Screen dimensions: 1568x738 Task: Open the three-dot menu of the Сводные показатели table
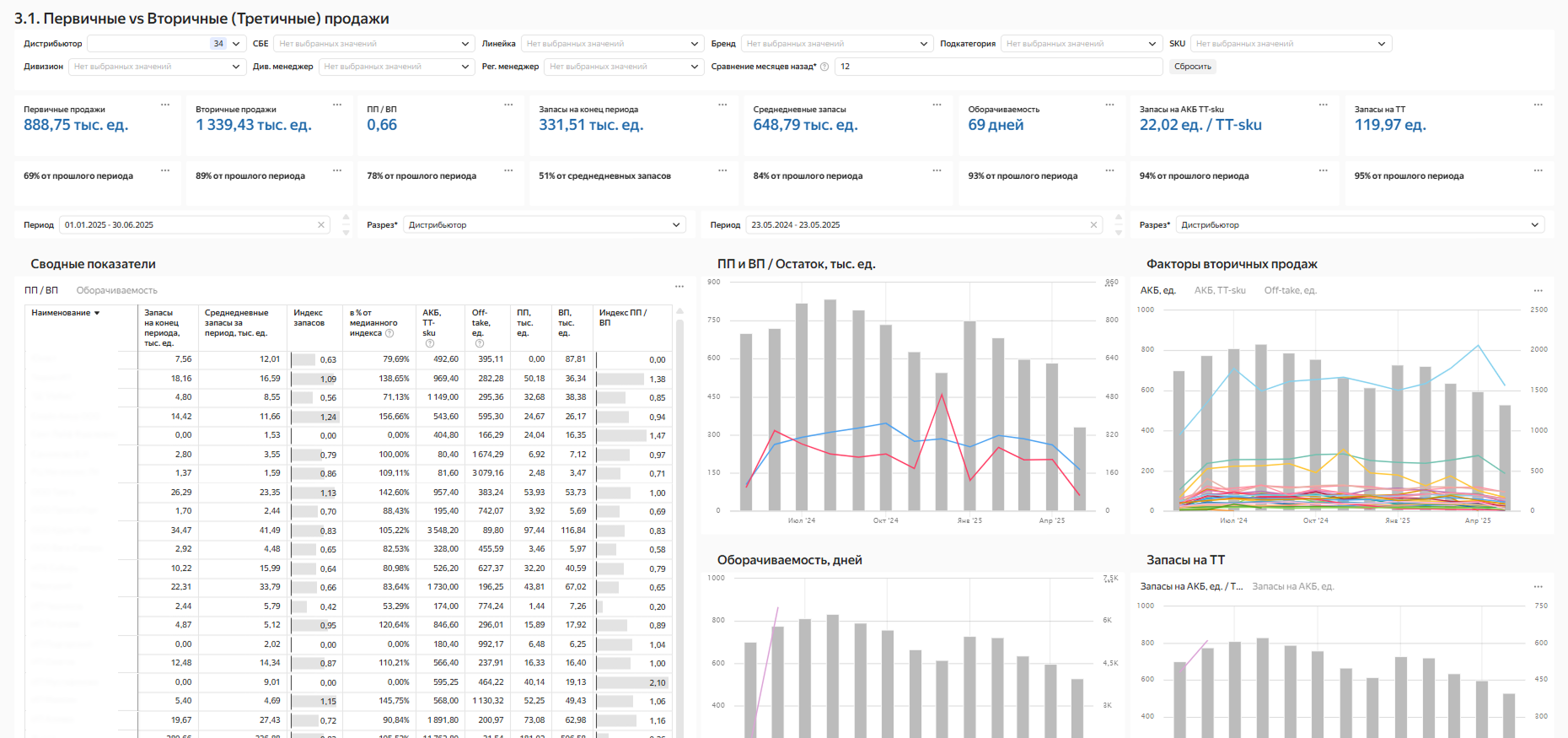679,287
